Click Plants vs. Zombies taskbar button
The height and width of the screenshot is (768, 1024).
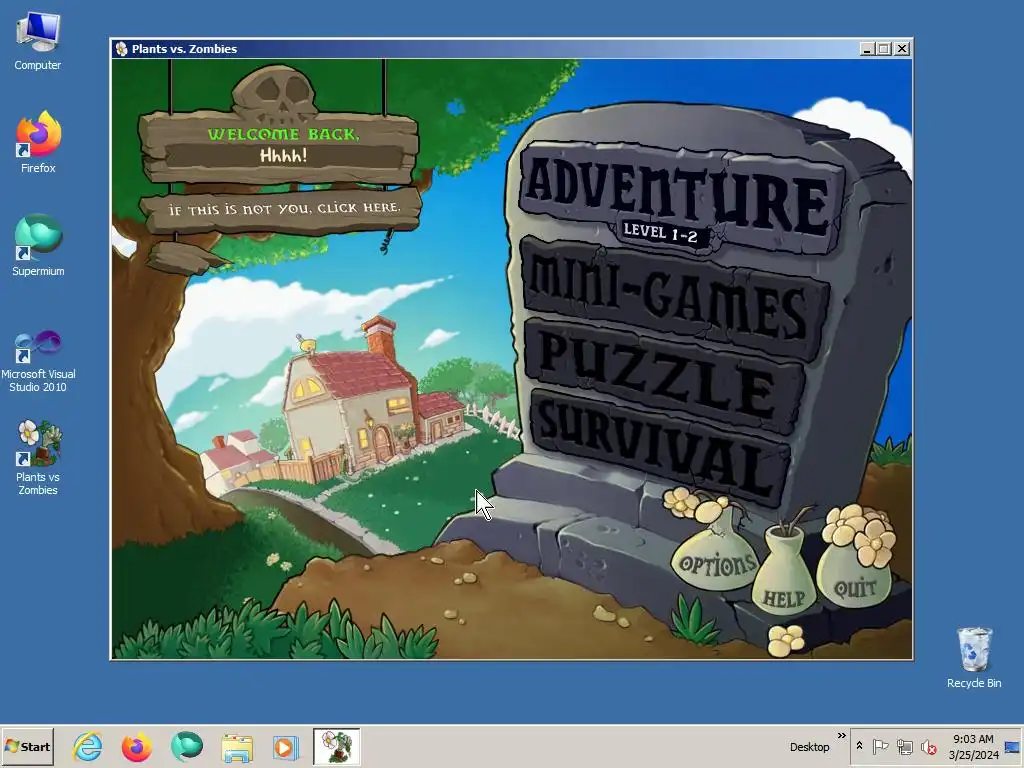(x=336, y=746)
